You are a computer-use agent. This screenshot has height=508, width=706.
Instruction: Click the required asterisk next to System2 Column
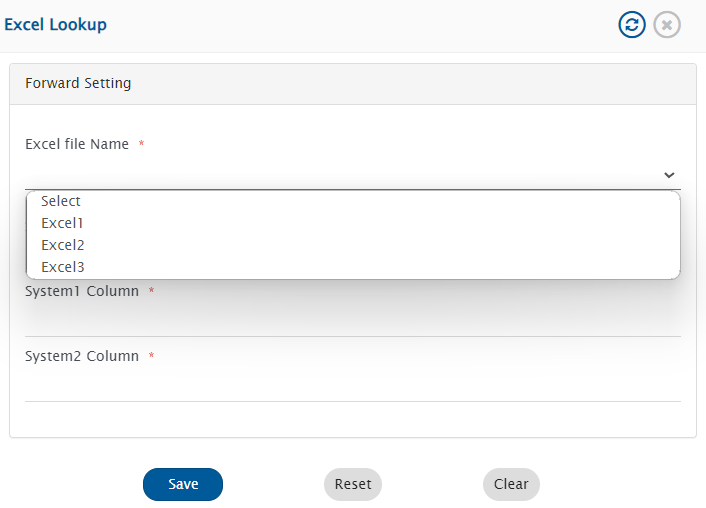coord(151,357)
